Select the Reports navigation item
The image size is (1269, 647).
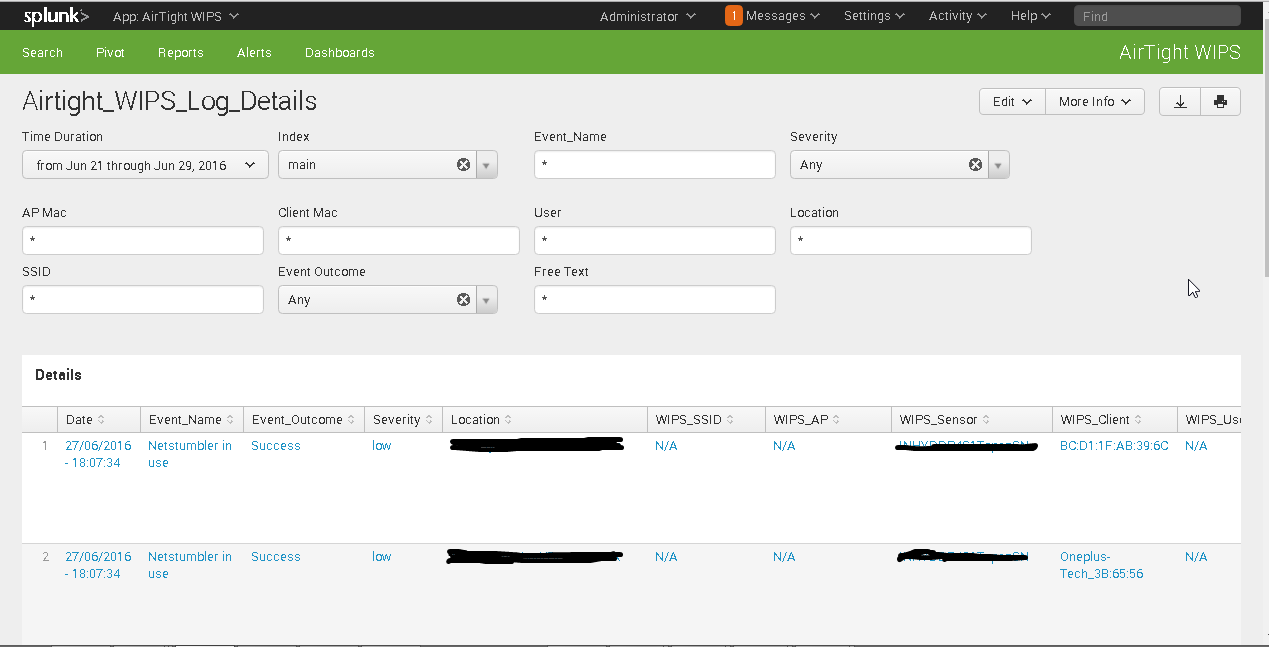[180, 52]
